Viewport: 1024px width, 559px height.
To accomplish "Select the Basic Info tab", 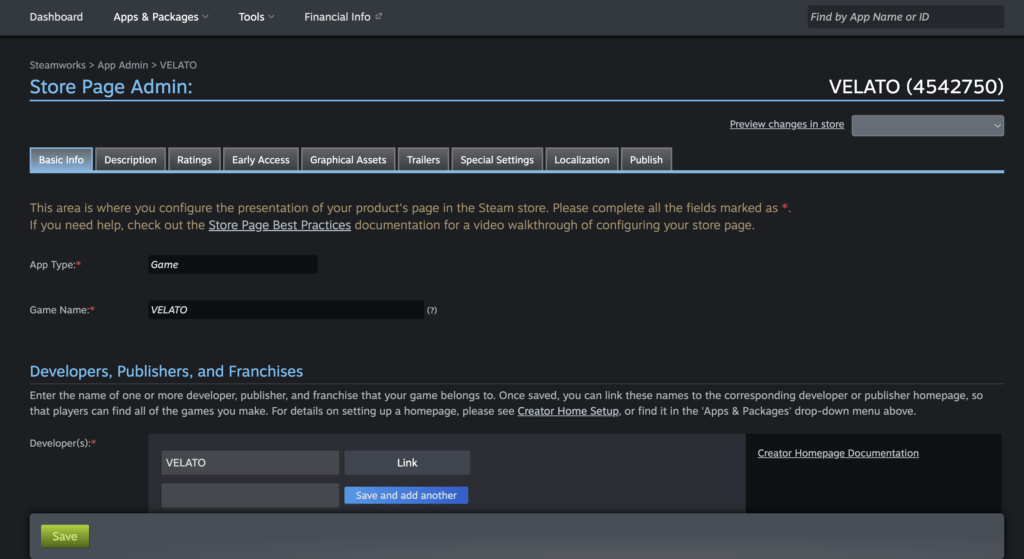I will (x=61, y=160).
